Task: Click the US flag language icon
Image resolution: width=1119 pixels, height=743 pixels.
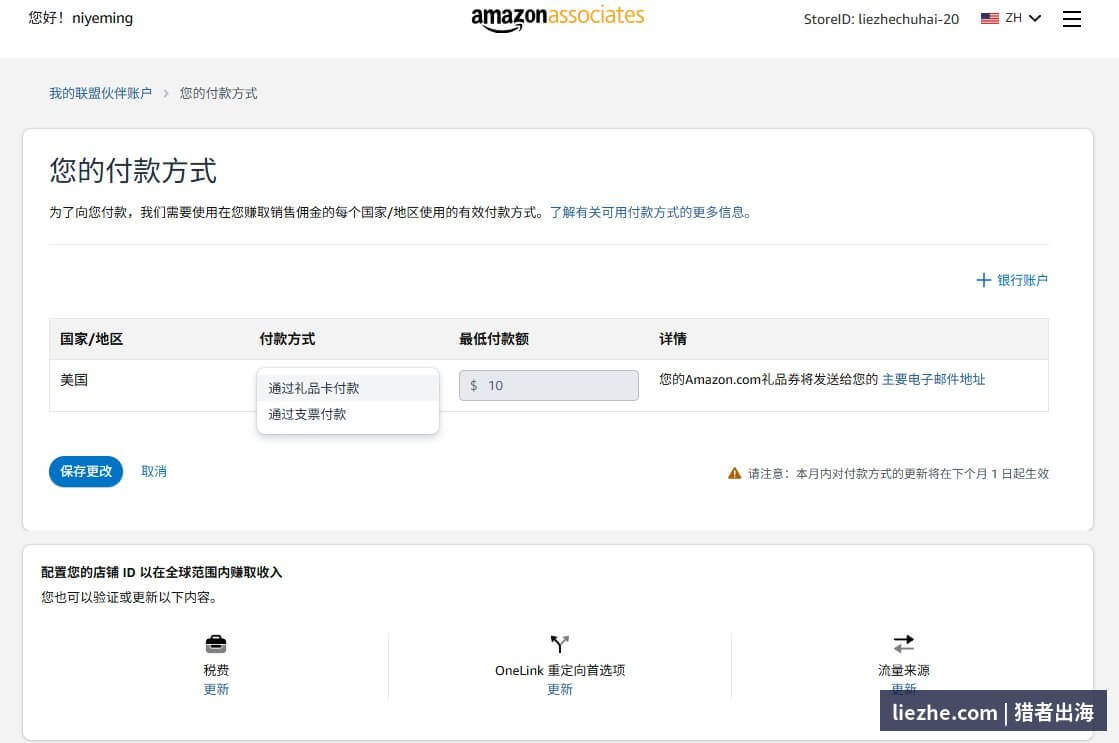Action: [x=990, y=19]
